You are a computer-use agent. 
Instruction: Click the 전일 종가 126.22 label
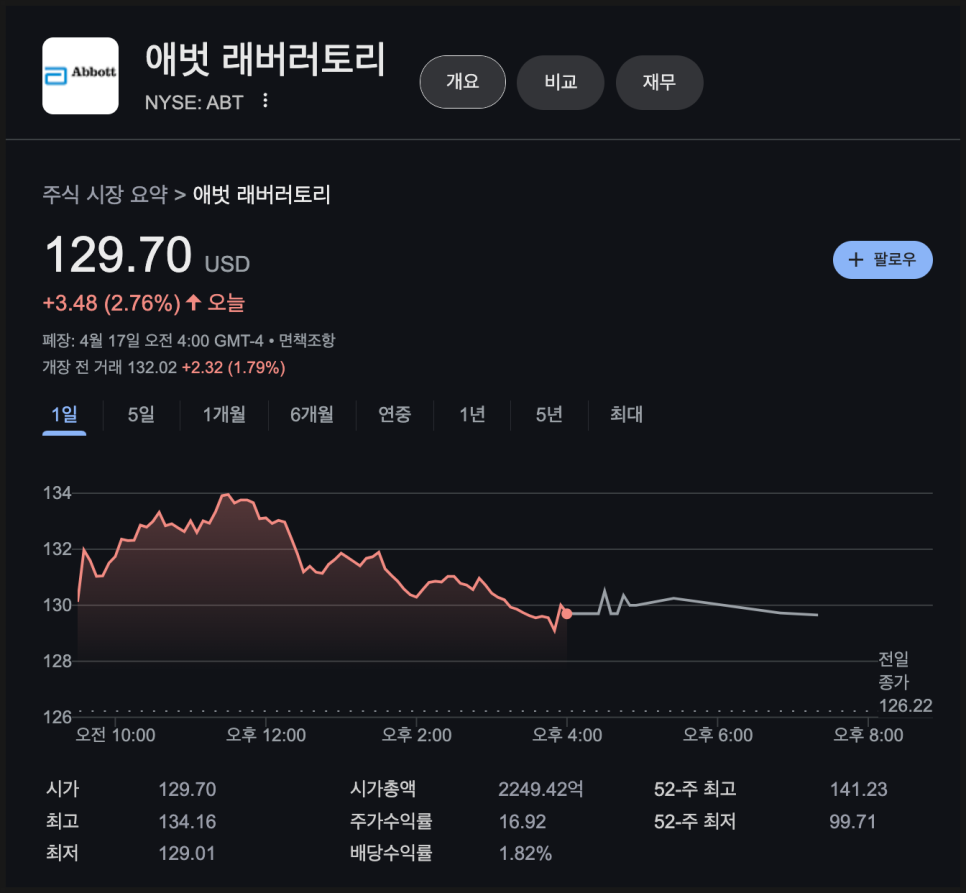(905, 682)
